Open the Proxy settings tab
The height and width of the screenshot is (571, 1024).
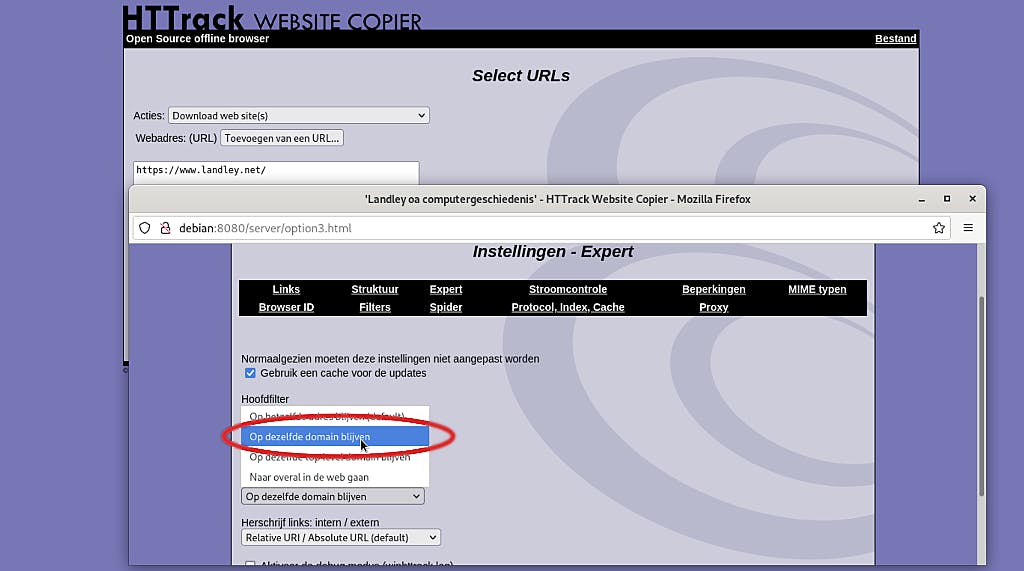click(x=714, y=307)
